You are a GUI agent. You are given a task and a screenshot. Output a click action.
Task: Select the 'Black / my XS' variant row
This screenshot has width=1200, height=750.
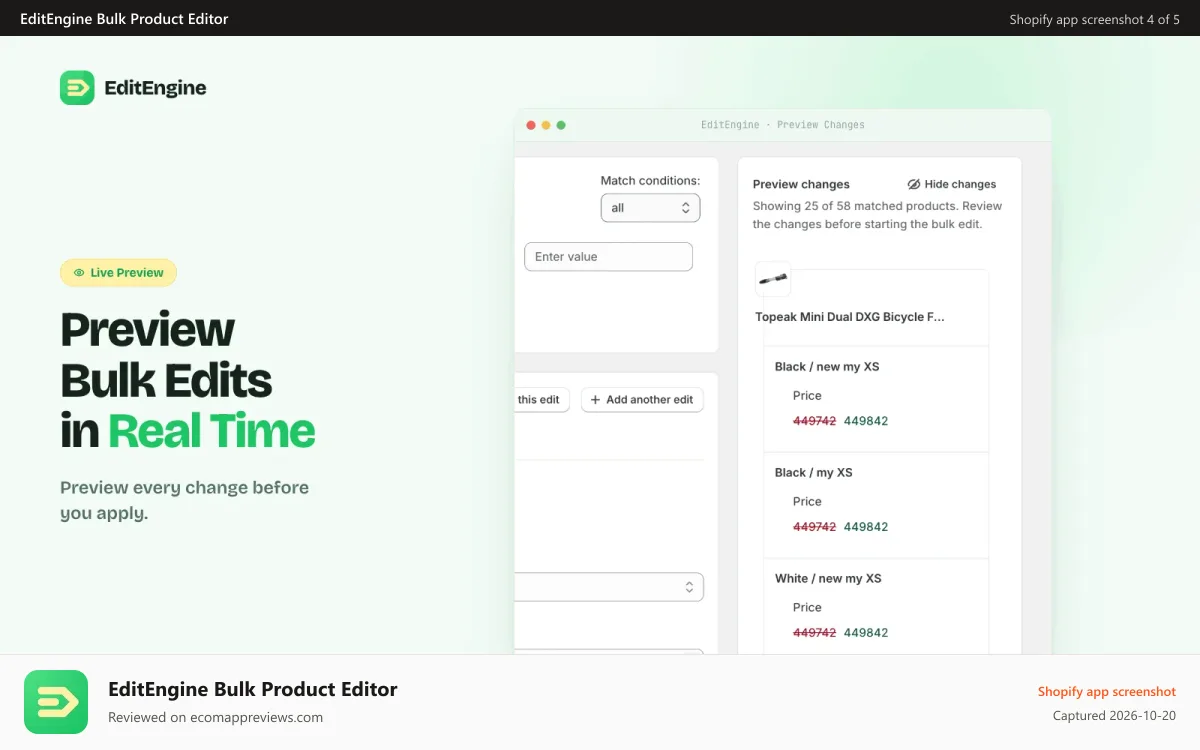(x=876, y=505)
